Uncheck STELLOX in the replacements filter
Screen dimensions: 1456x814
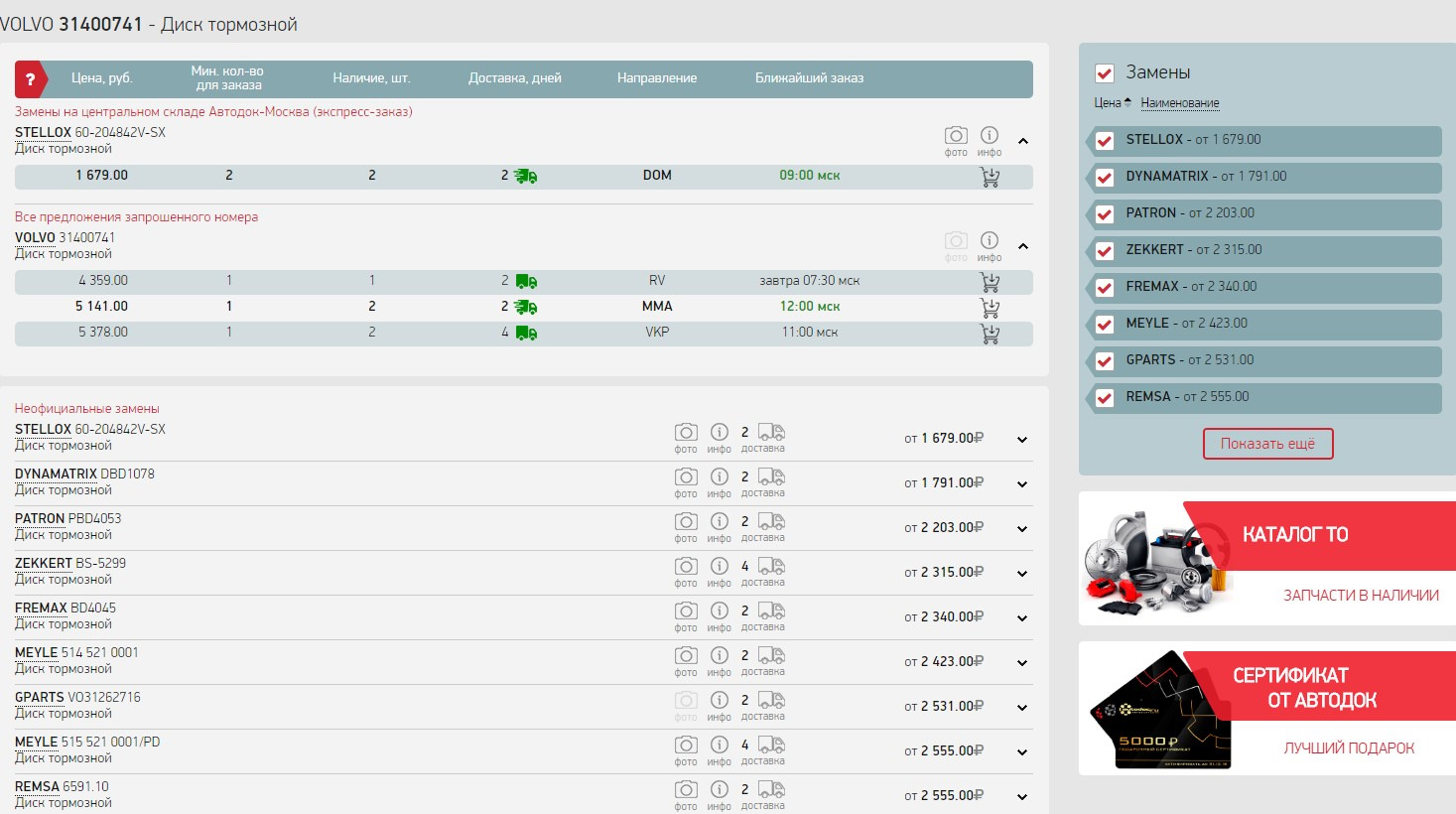coord(1104,140)
